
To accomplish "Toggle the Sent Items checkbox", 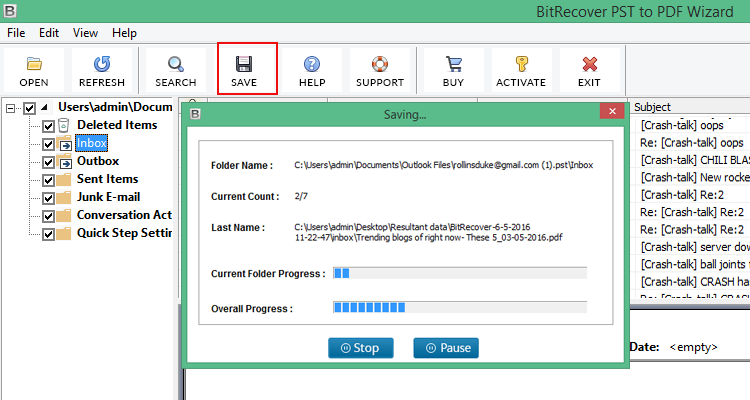I will pos(48,180).
